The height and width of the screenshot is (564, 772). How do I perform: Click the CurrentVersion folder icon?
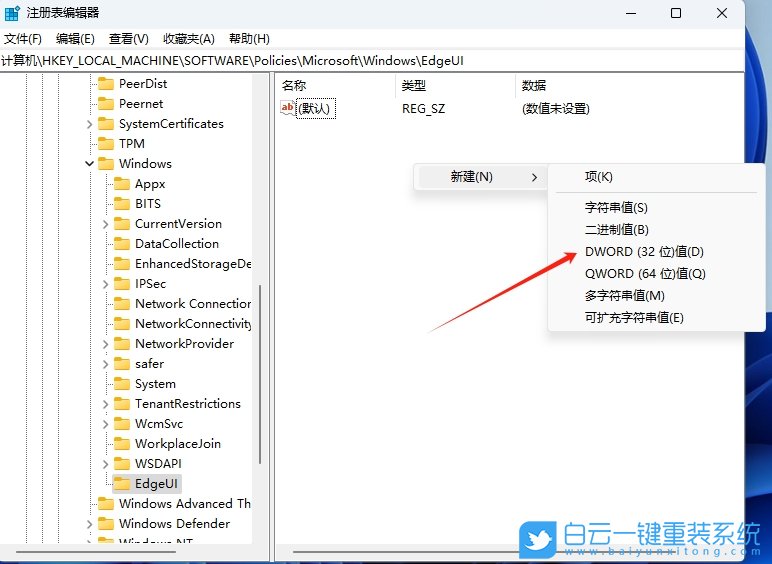click(122, 224)
